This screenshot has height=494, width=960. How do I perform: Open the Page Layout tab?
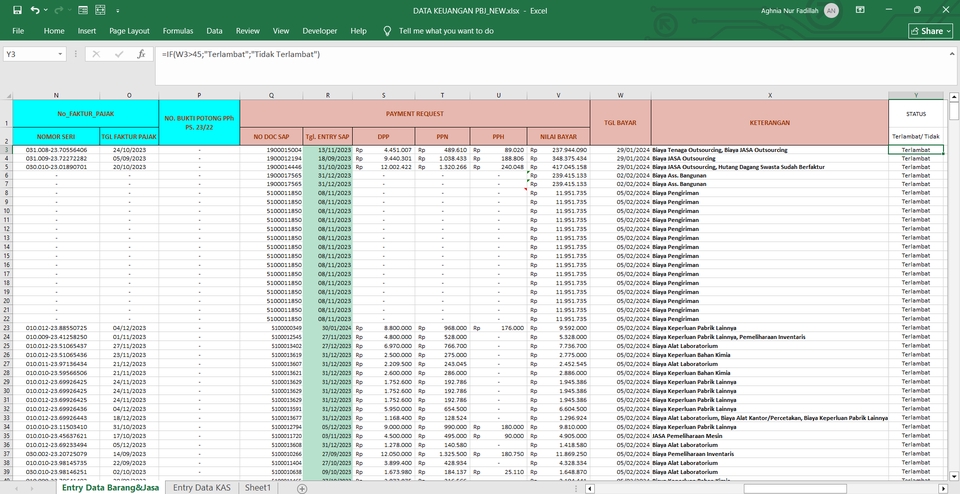click(129, 31)
